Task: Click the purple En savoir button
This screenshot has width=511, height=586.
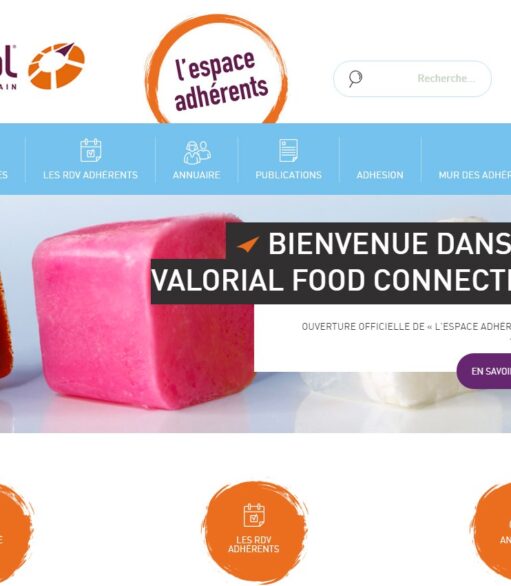Action: coord(484,371)
